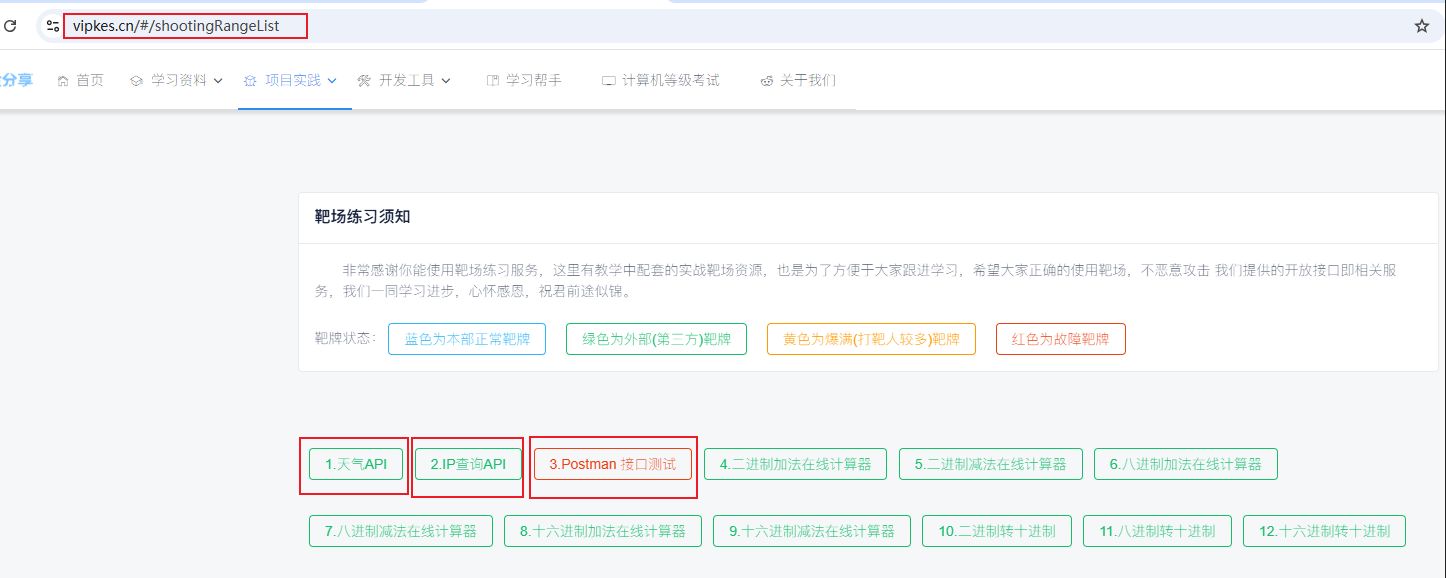The height and width of the screenshot is (578, 1446).
Task: Click the 学习资料 layers icon
Action: [137, 80]
